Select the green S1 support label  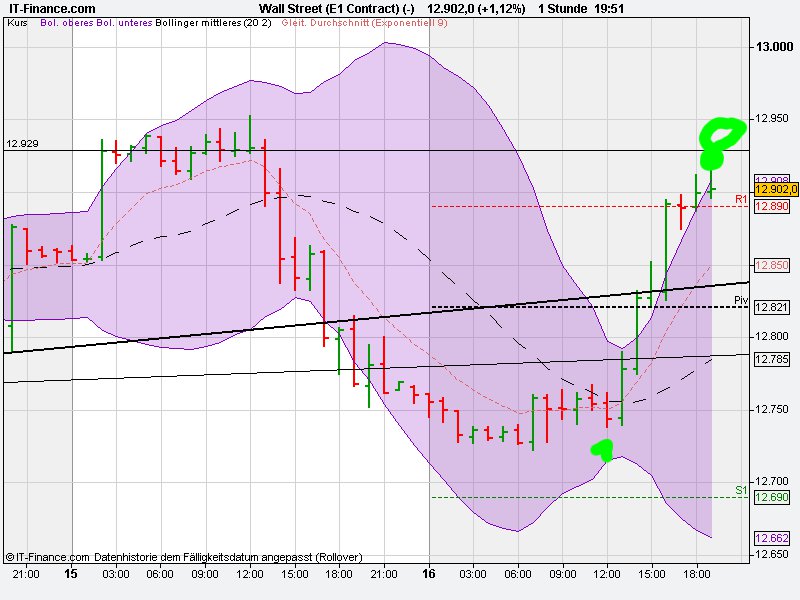(740, 491)
